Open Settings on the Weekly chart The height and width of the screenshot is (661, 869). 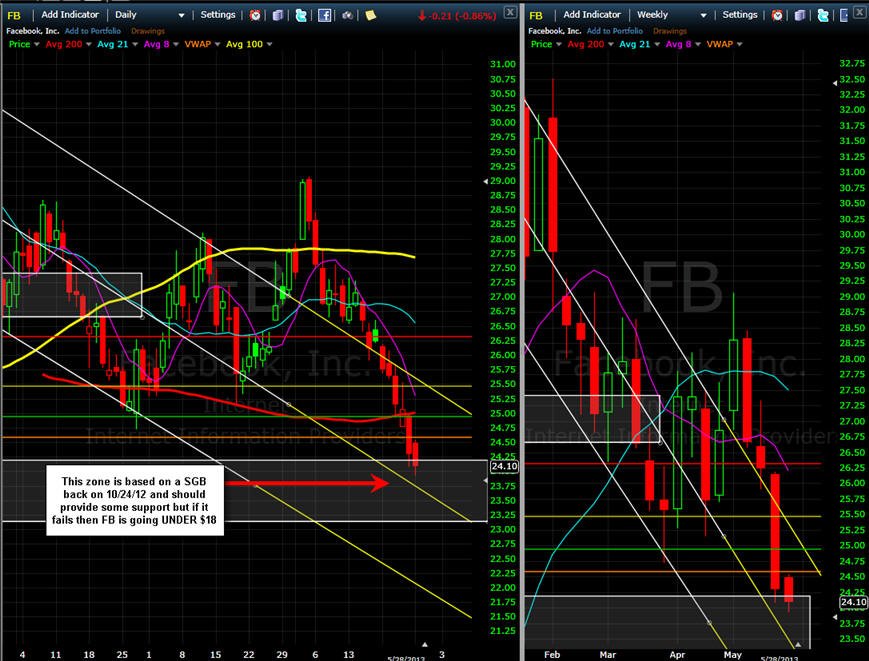[739, 15]
